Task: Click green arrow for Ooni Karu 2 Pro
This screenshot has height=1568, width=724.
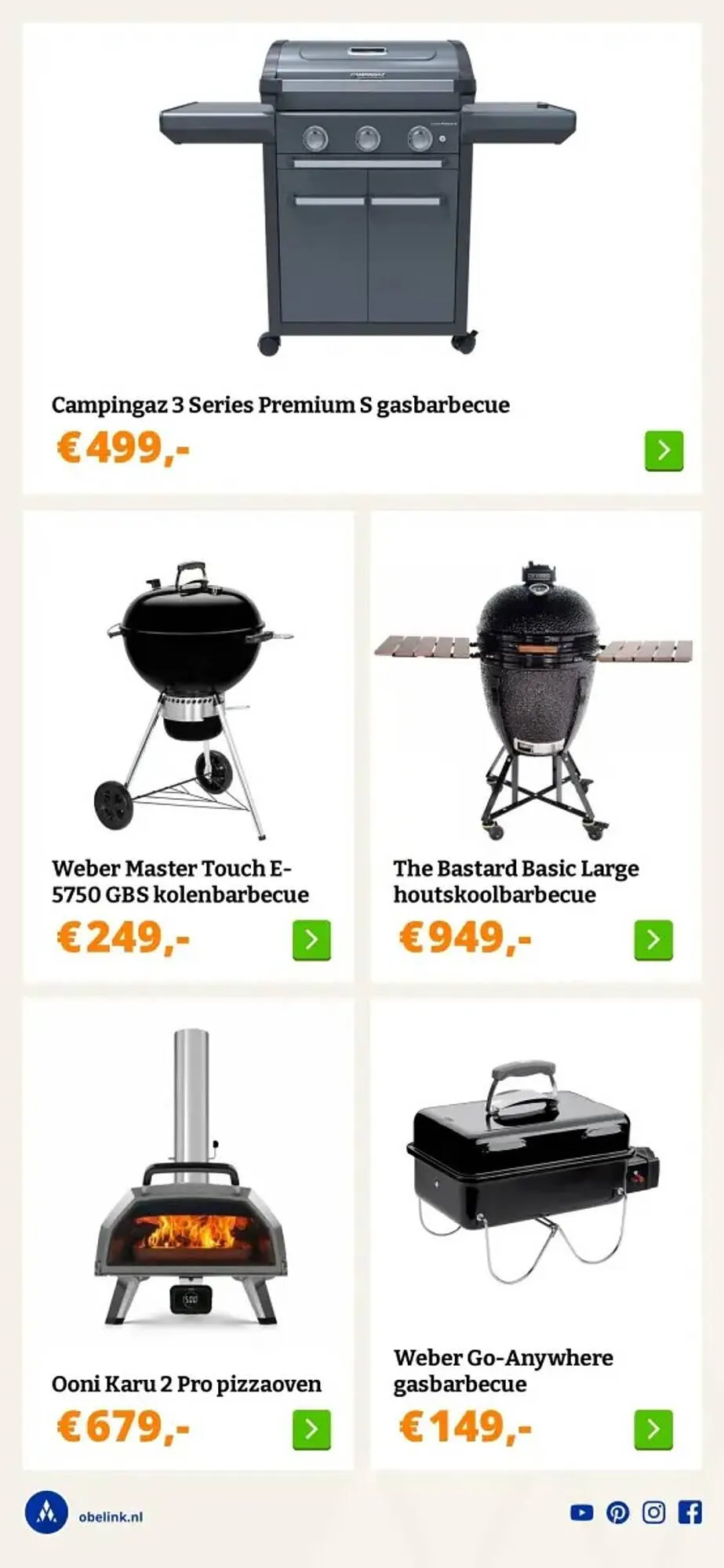Action: click(311, 1429)
